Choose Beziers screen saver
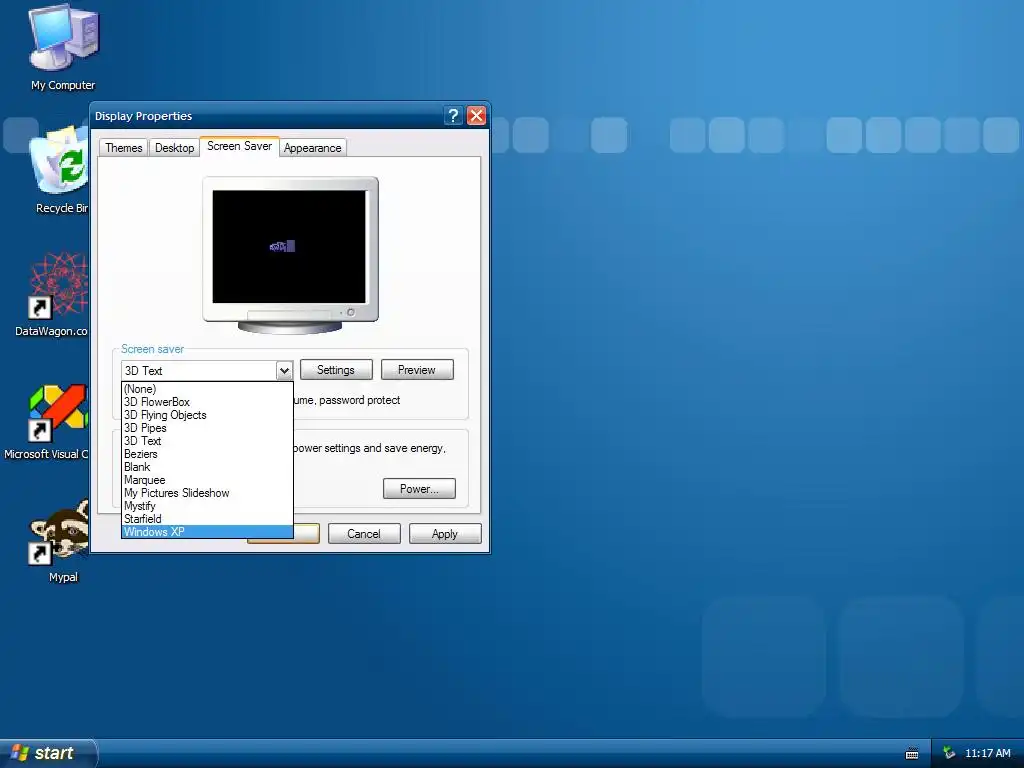This screenshot has height=768, width=1024. (x=207, y=454)
